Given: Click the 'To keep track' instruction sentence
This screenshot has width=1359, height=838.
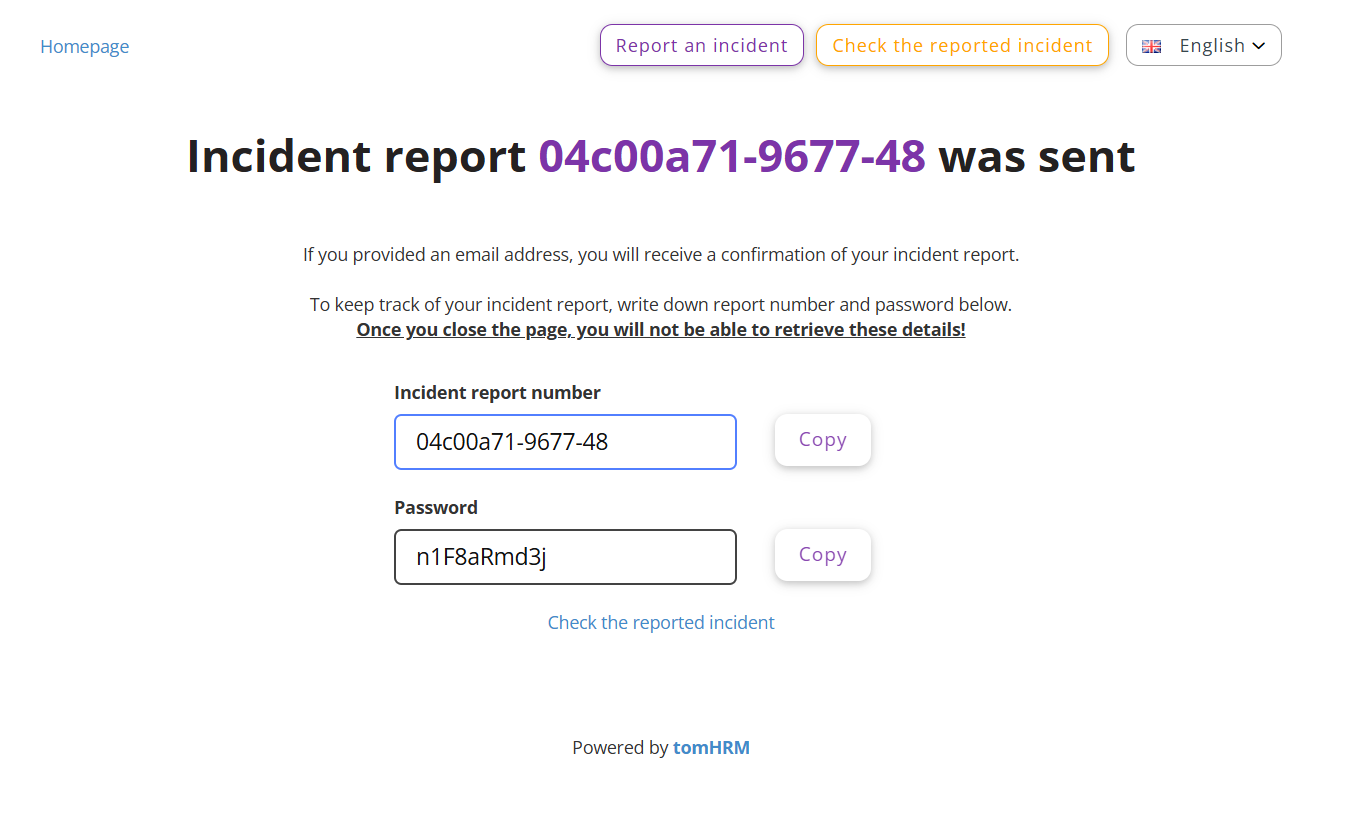Looking at the screenshot, I should [x=661, y=305].
